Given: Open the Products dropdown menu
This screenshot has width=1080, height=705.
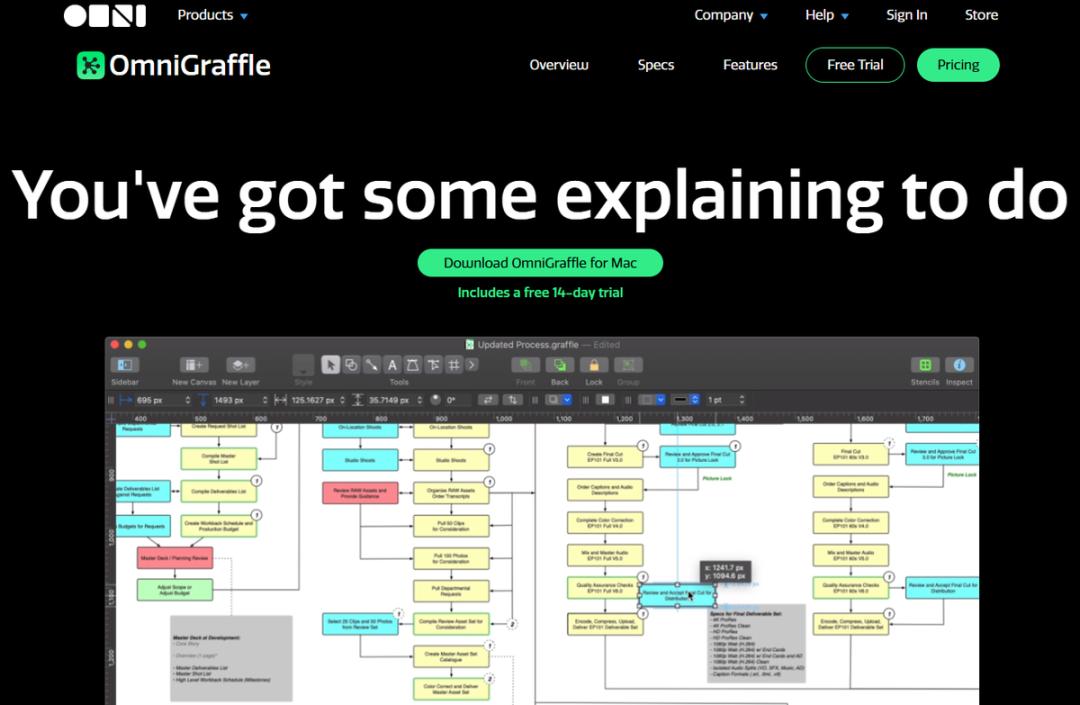Looking at the screenshot, I should [x=212, y=15].
